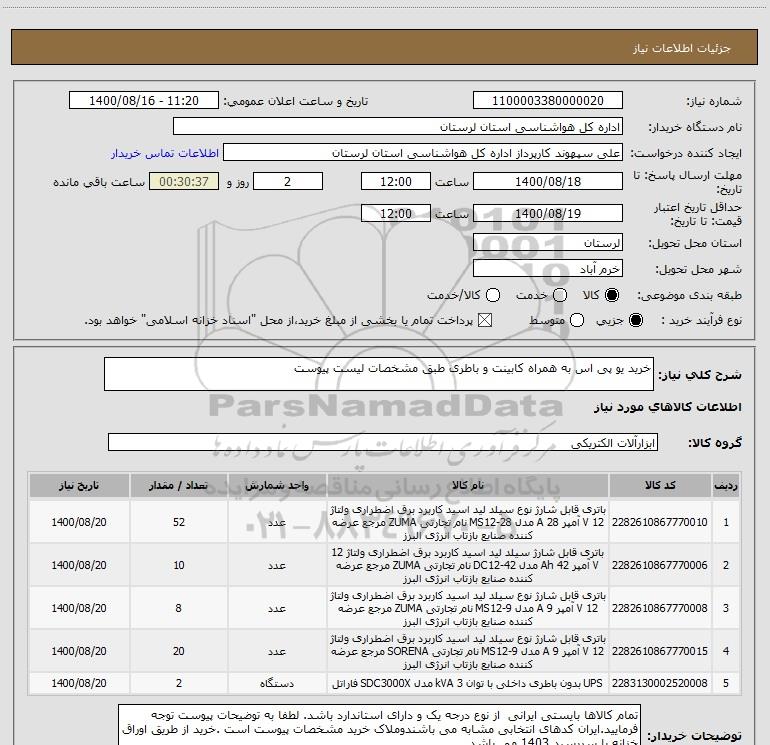Click product code 2282610867770008
The image size is (770, 745).
pos(660,608)
